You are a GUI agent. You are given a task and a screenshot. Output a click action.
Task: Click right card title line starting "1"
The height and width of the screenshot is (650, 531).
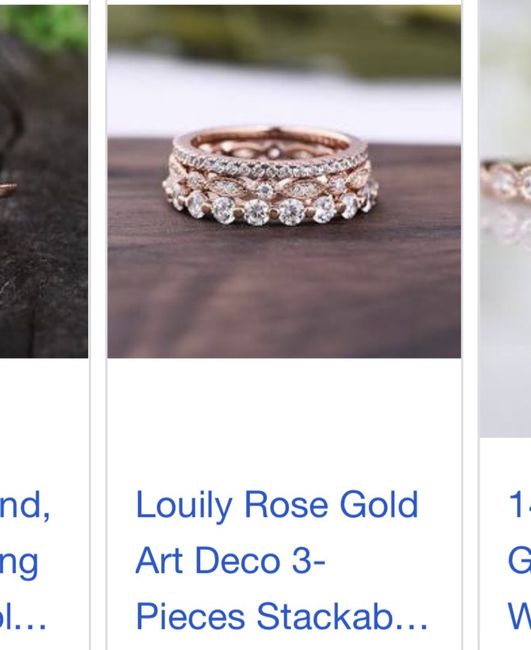coord(520,504)
